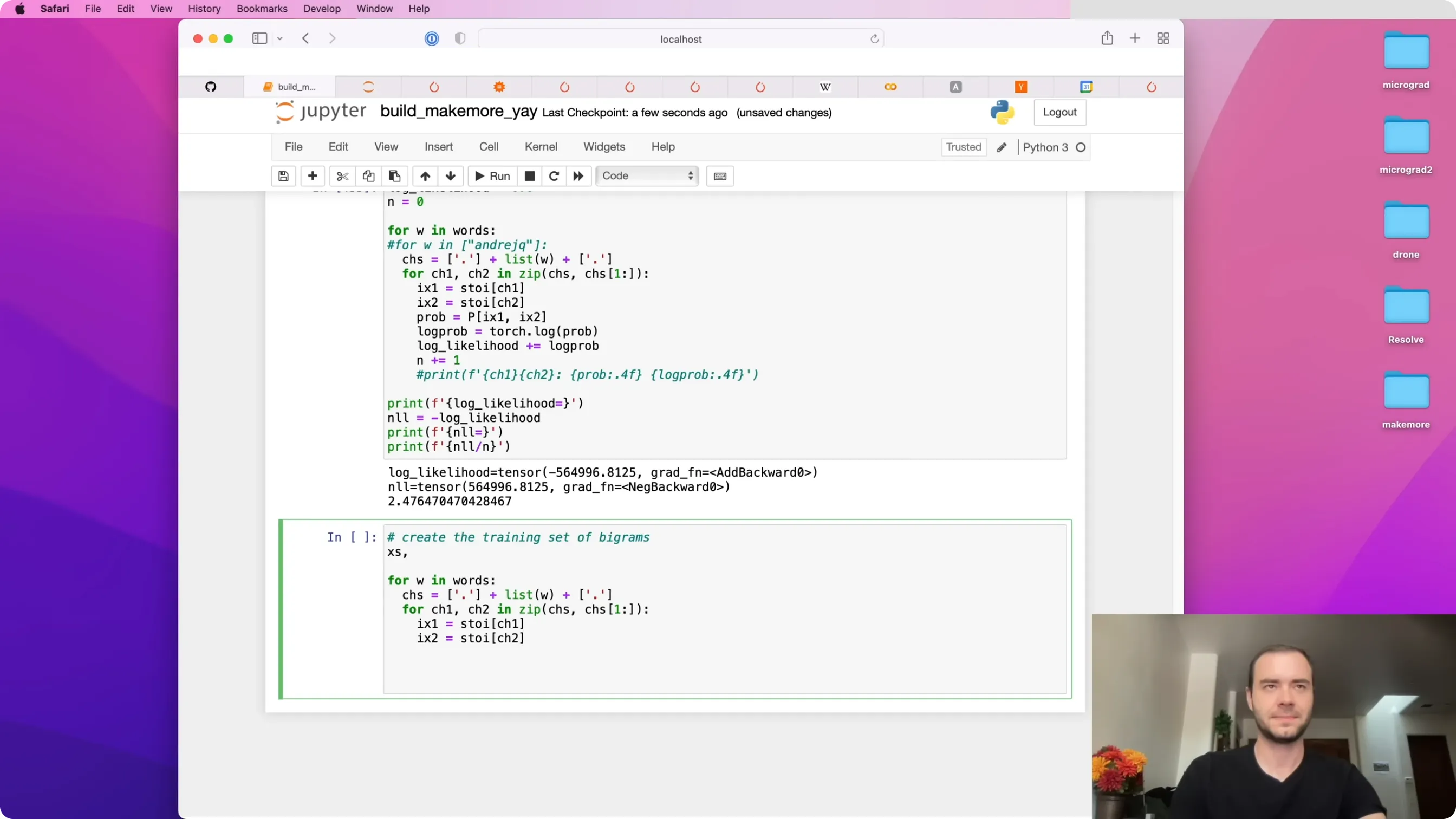Show the tab overview grid icon
Image resolution: width=1456 pixels, height=819 pixels.
(x=1163, y=38)
